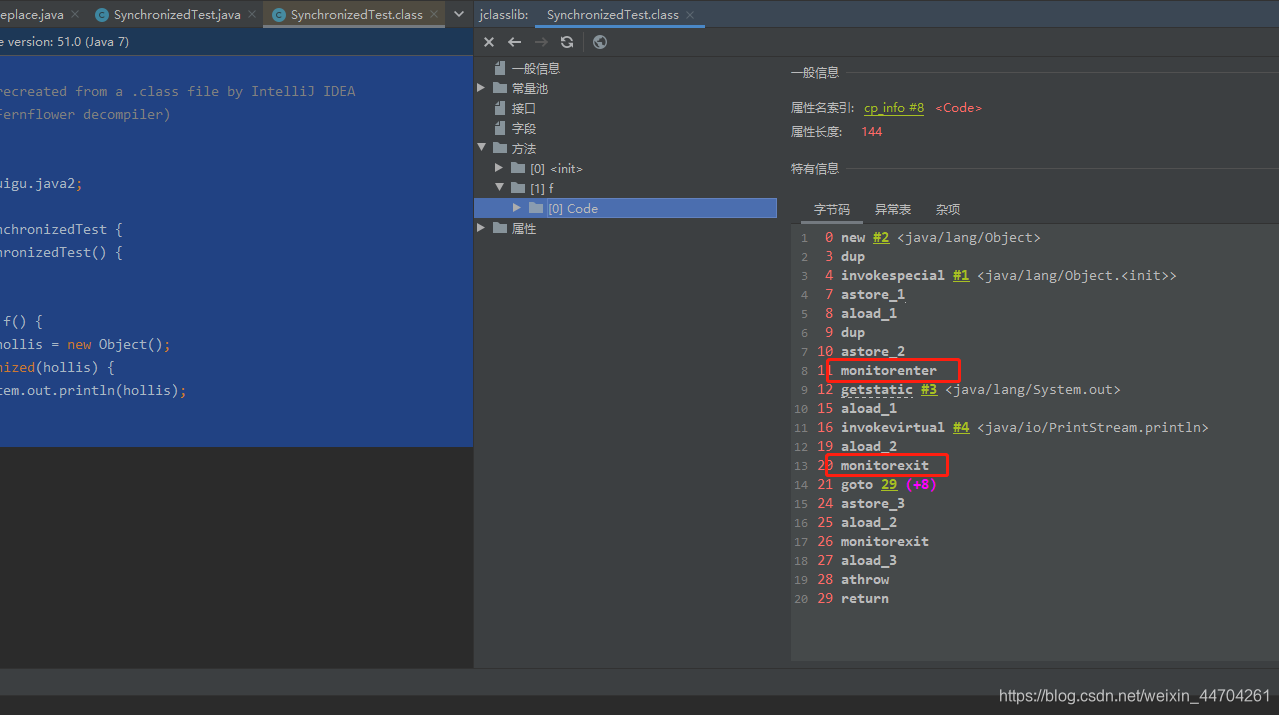Click the monitorenter instruction at offset 11
Screen dimensions: 1279x715
pyautogui.click(x=888, y=370)
